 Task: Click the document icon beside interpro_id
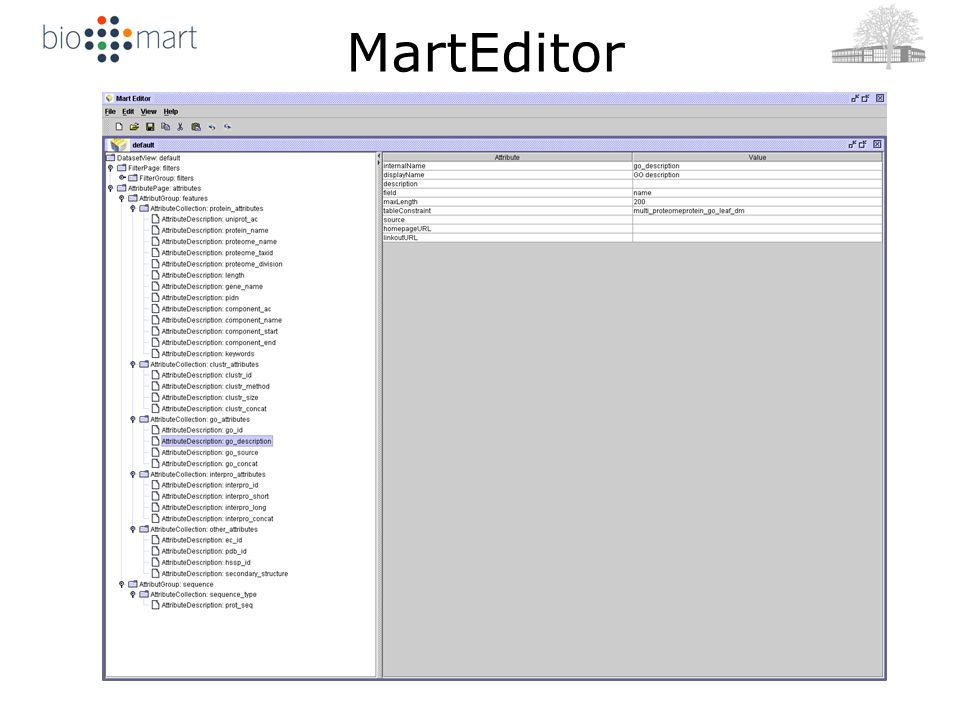coord(156,485)
